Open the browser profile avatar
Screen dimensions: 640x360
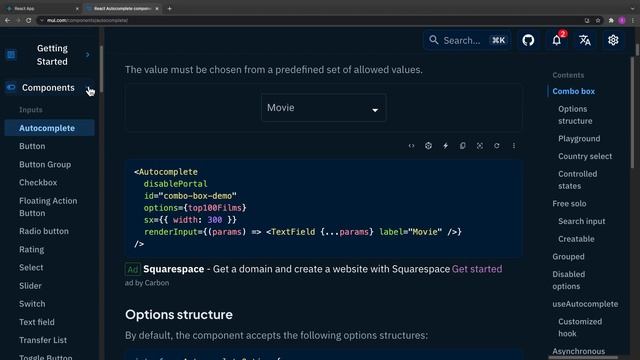[x=622, y=20]
